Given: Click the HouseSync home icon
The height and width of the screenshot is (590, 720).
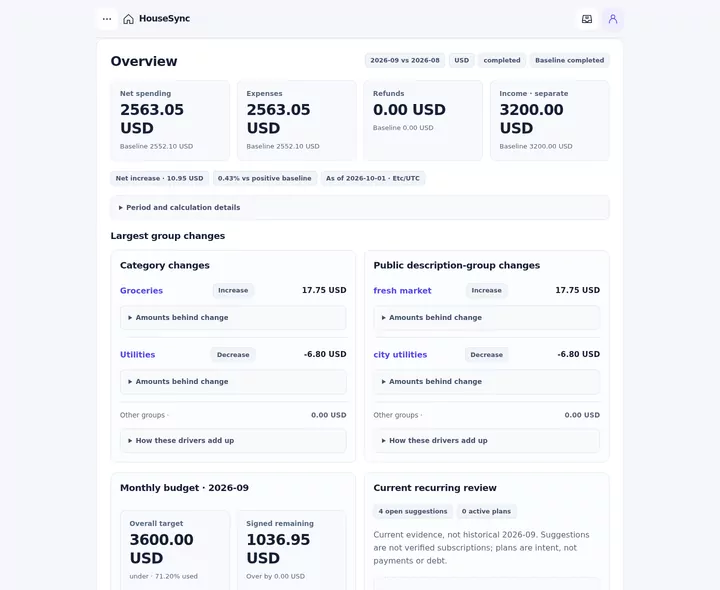Looking at the screenshot, I should click(129, 19).
